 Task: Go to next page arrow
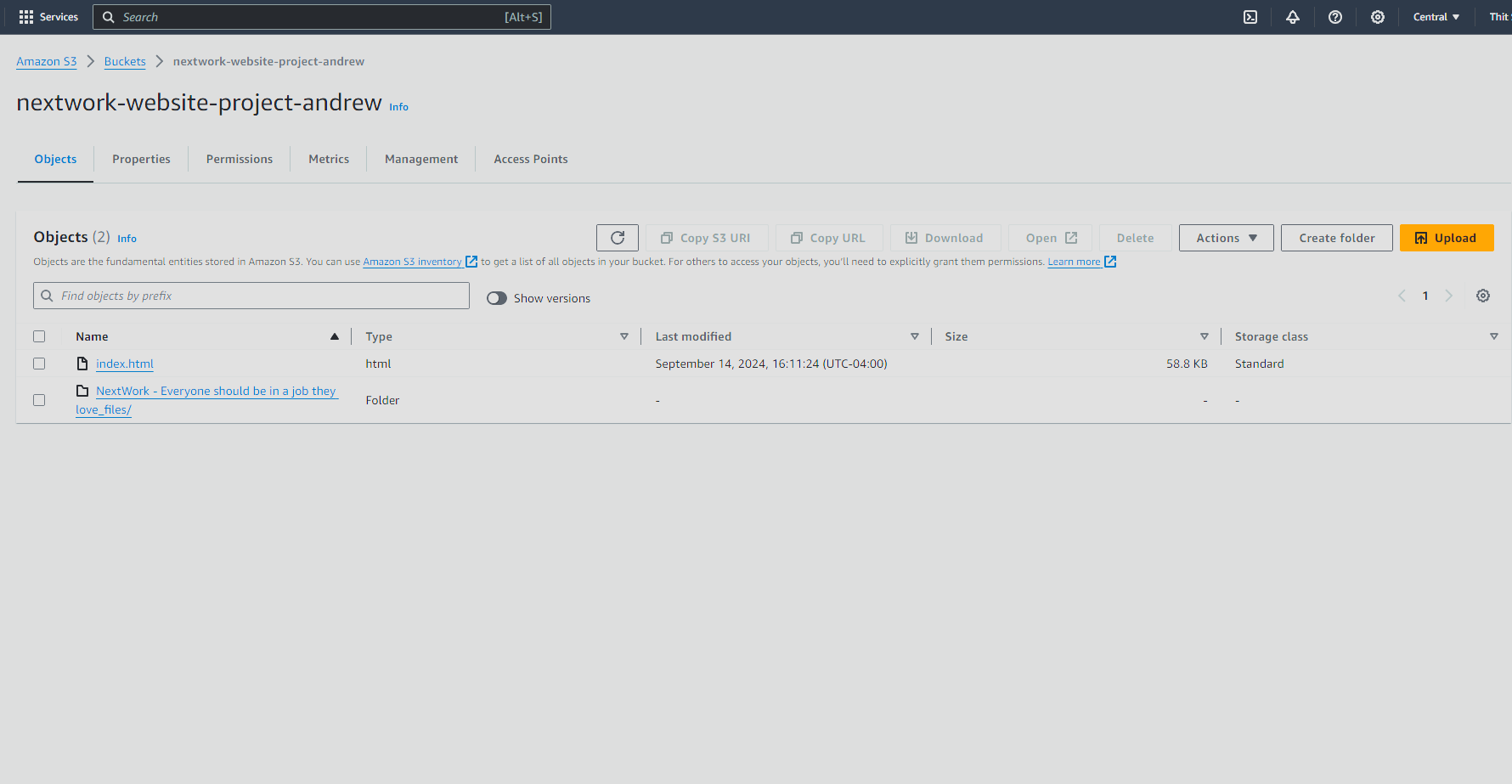[x=1449, y=296]
